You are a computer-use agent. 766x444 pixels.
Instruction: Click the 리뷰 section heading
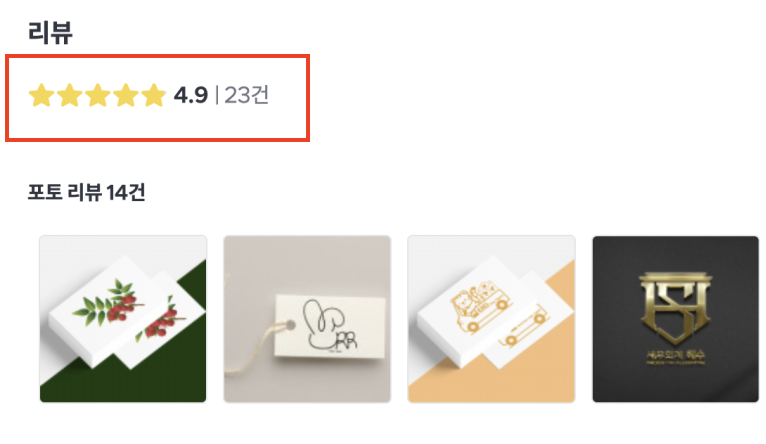click(50, 33)
